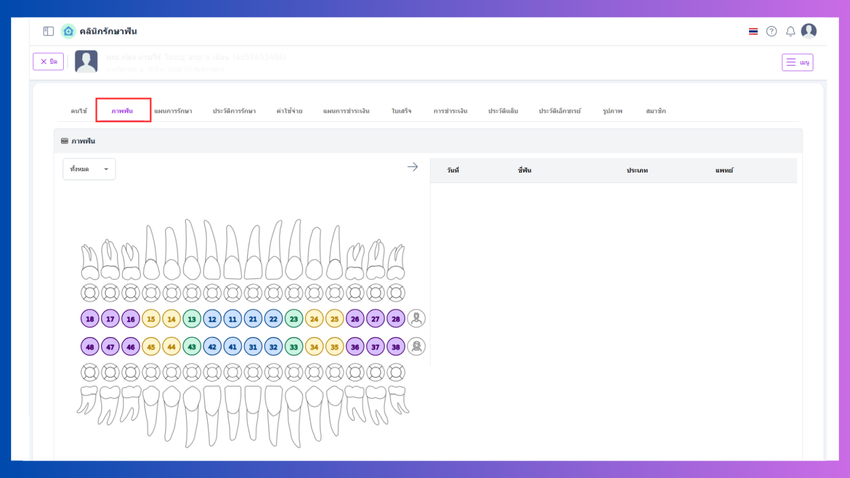Select lower tooth number 44
The image size is (850, 478).
(171, 346)
